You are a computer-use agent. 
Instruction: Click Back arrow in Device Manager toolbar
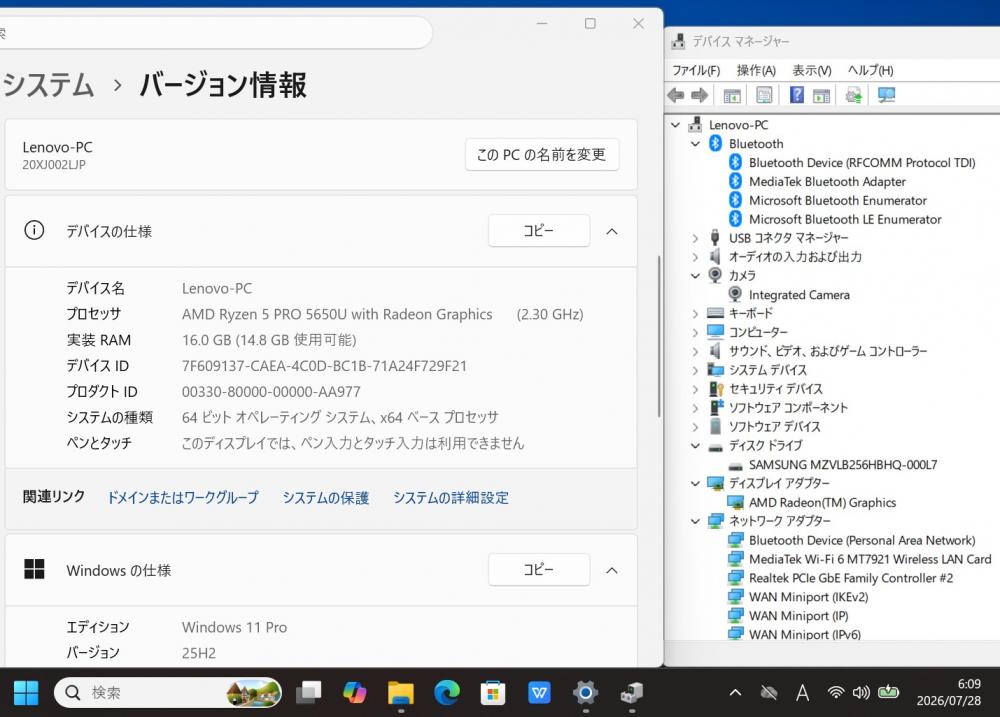point(675,96)
